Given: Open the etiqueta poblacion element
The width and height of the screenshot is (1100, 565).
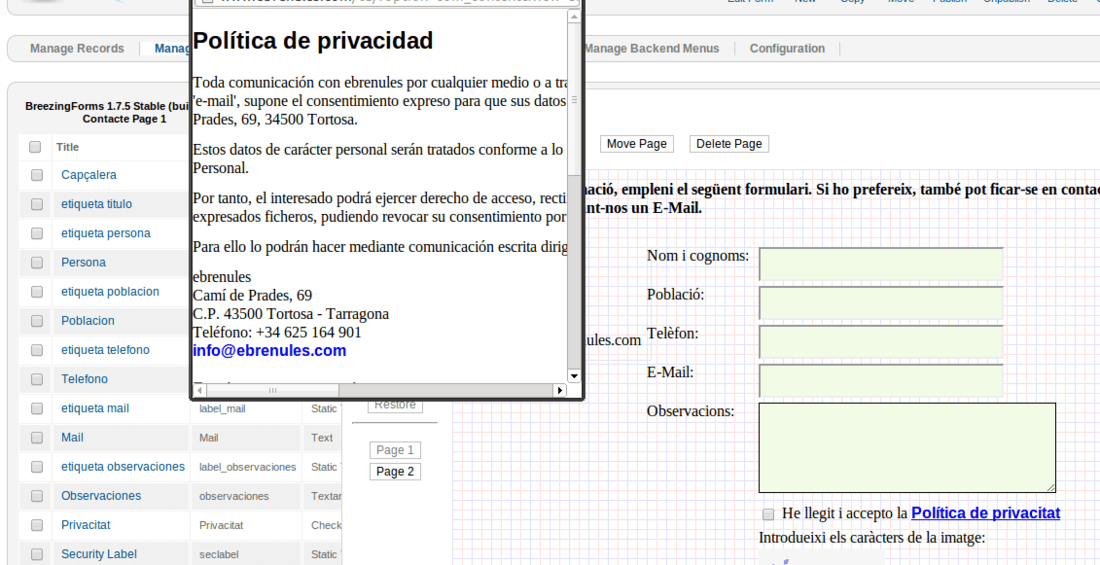Looking at the screenshot, I should (x=110, y=291).
